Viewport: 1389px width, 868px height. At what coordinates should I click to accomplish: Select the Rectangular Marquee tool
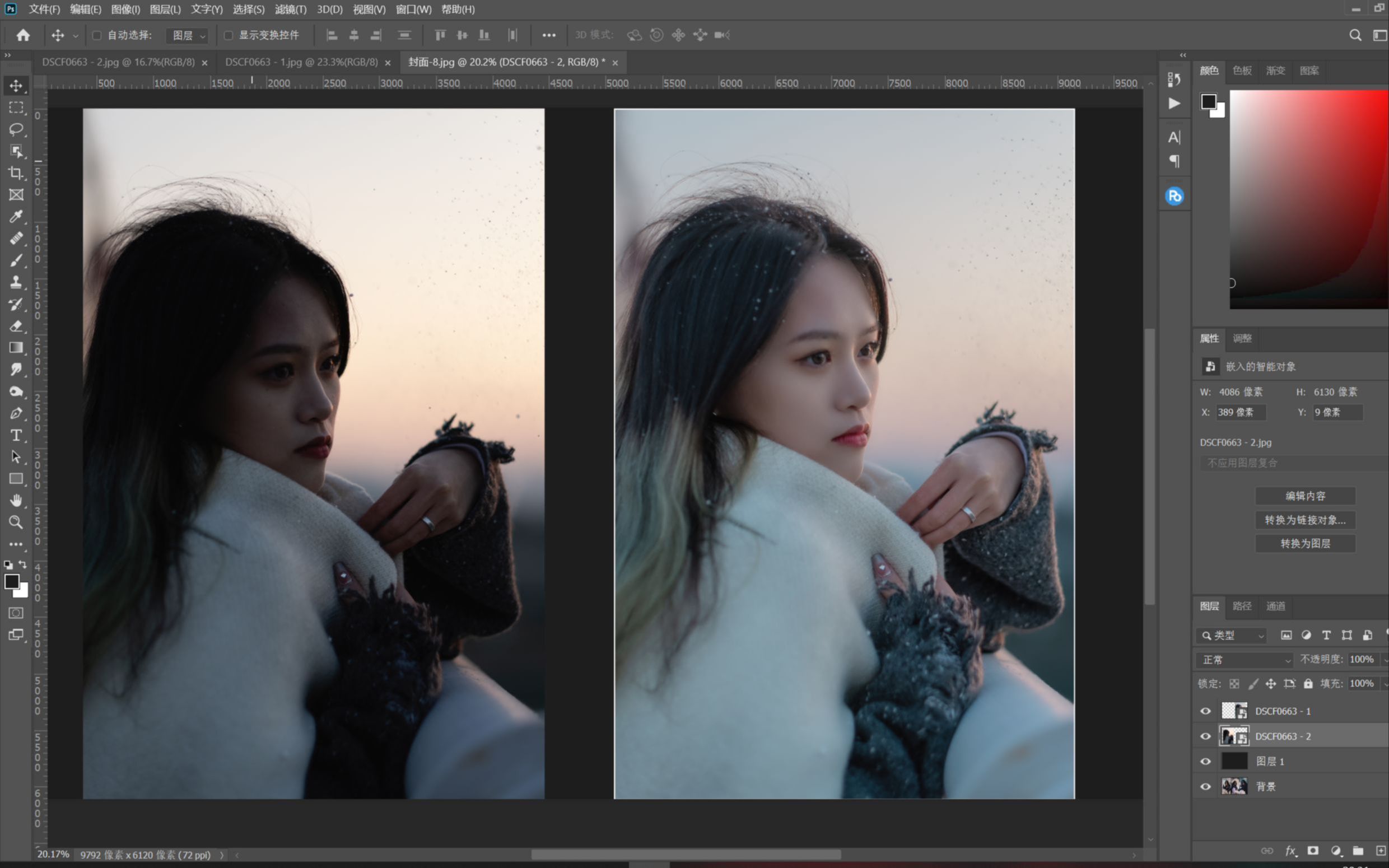[x=16, y=108]
